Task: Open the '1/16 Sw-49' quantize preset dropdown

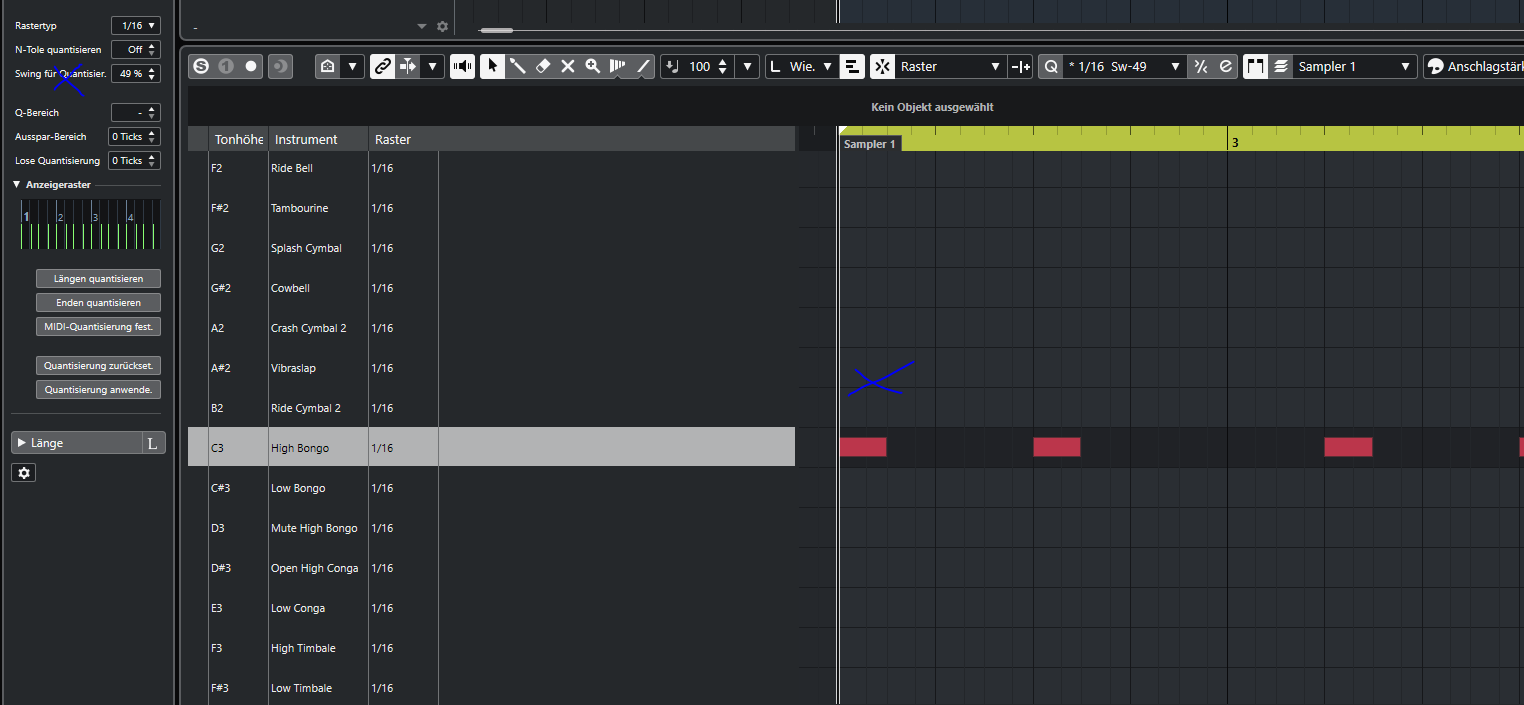Action: (1125, 66)
